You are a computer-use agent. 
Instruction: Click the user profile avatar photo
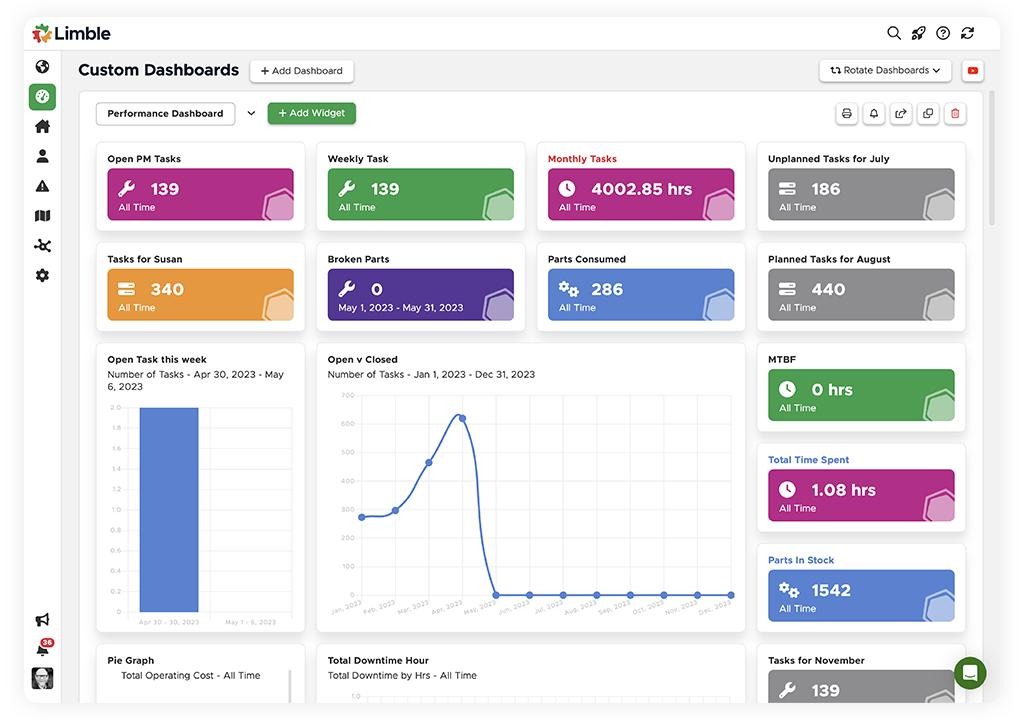(x=42, y=678)
